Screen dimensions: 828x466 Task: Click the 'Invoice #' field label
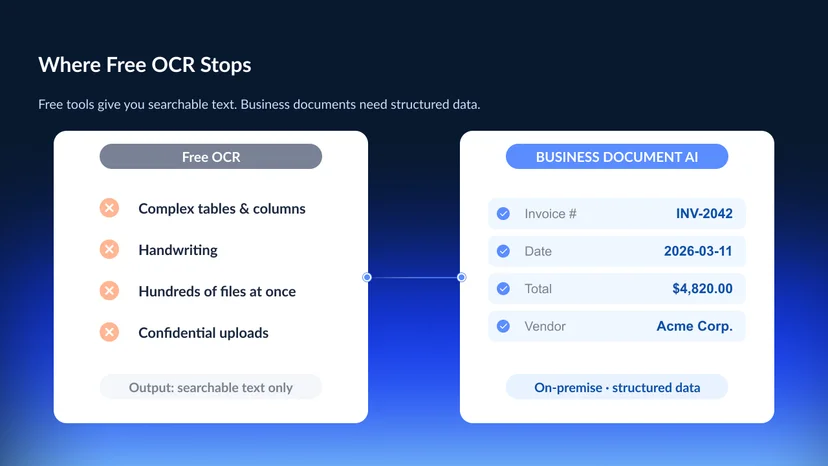(550, 213)
